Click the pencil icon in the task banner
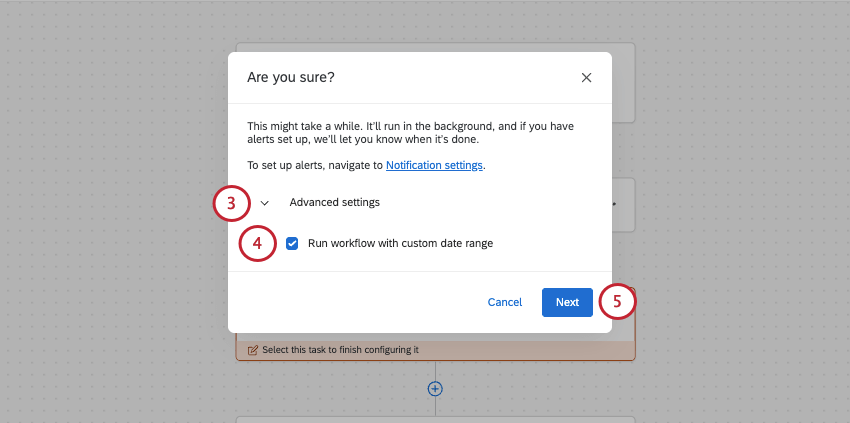Screen dimensions: 850x423 [x=252, y=350]
